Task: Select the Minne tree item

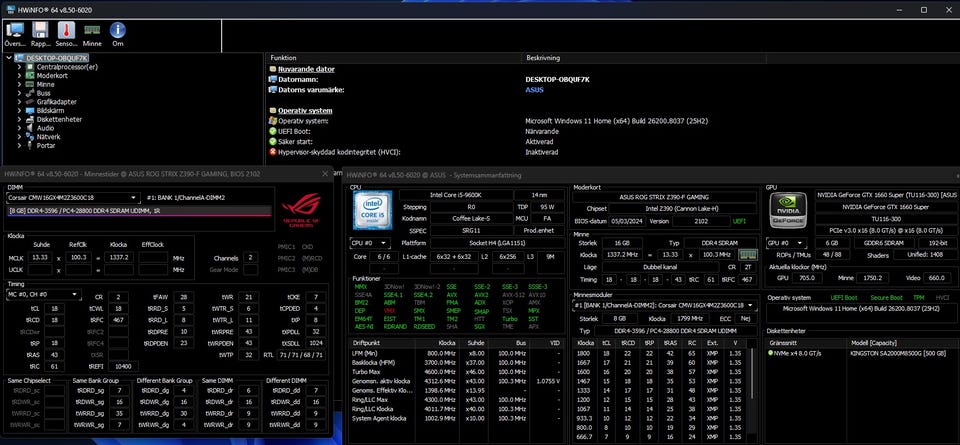Action: coord(45,84)
